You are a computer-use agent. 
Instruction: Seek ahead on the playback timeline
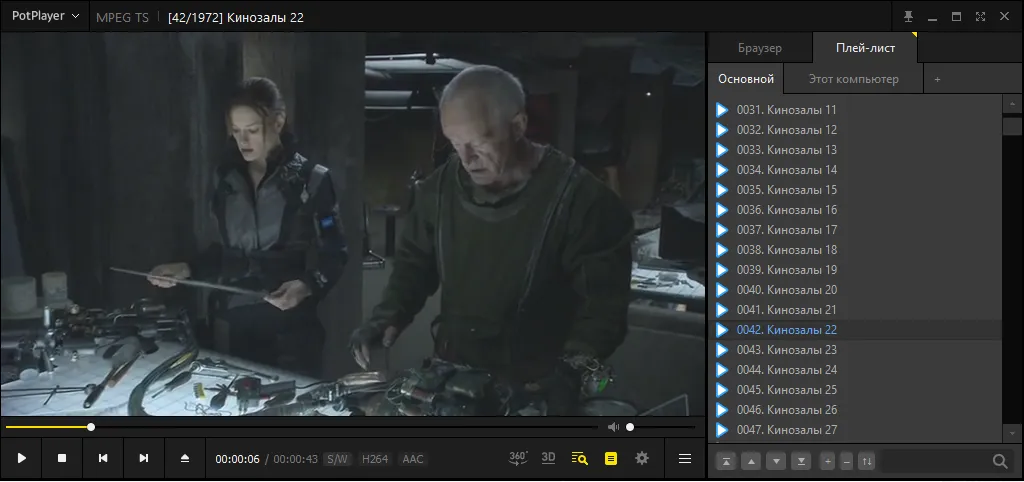pos(346,427)
